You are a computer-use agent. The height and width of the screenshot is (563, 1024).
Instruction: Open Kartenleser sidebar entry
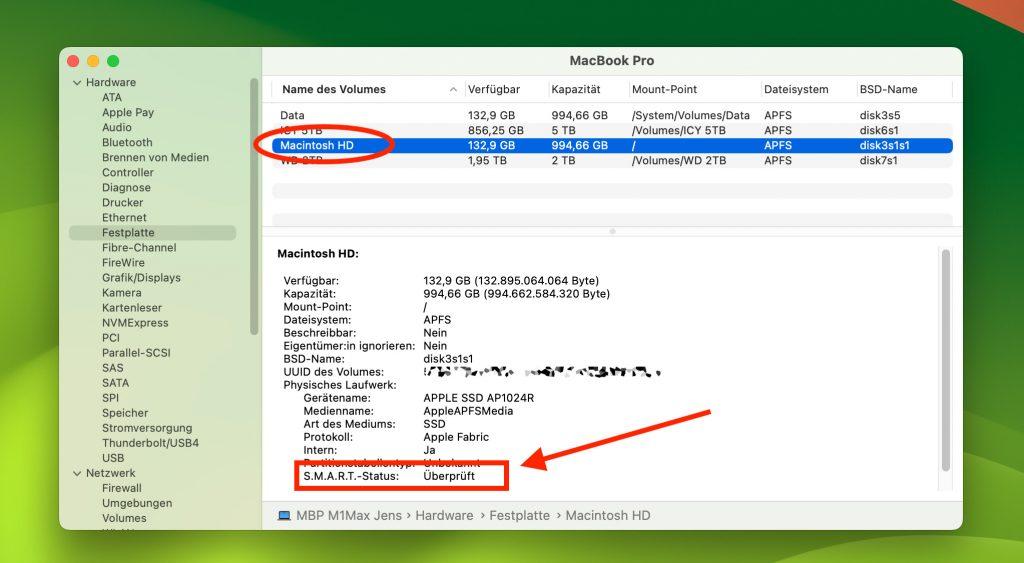pos(132,308)
